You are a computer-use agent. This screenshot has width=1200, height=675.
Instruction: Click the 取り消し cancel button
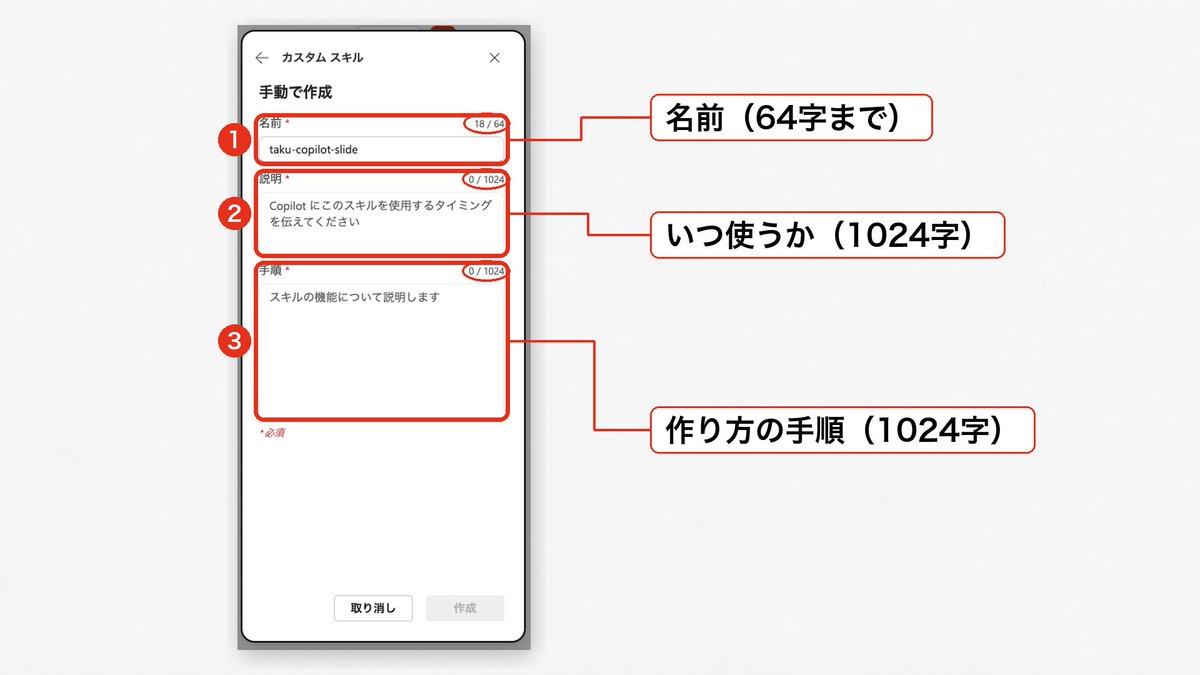(373, 608)
